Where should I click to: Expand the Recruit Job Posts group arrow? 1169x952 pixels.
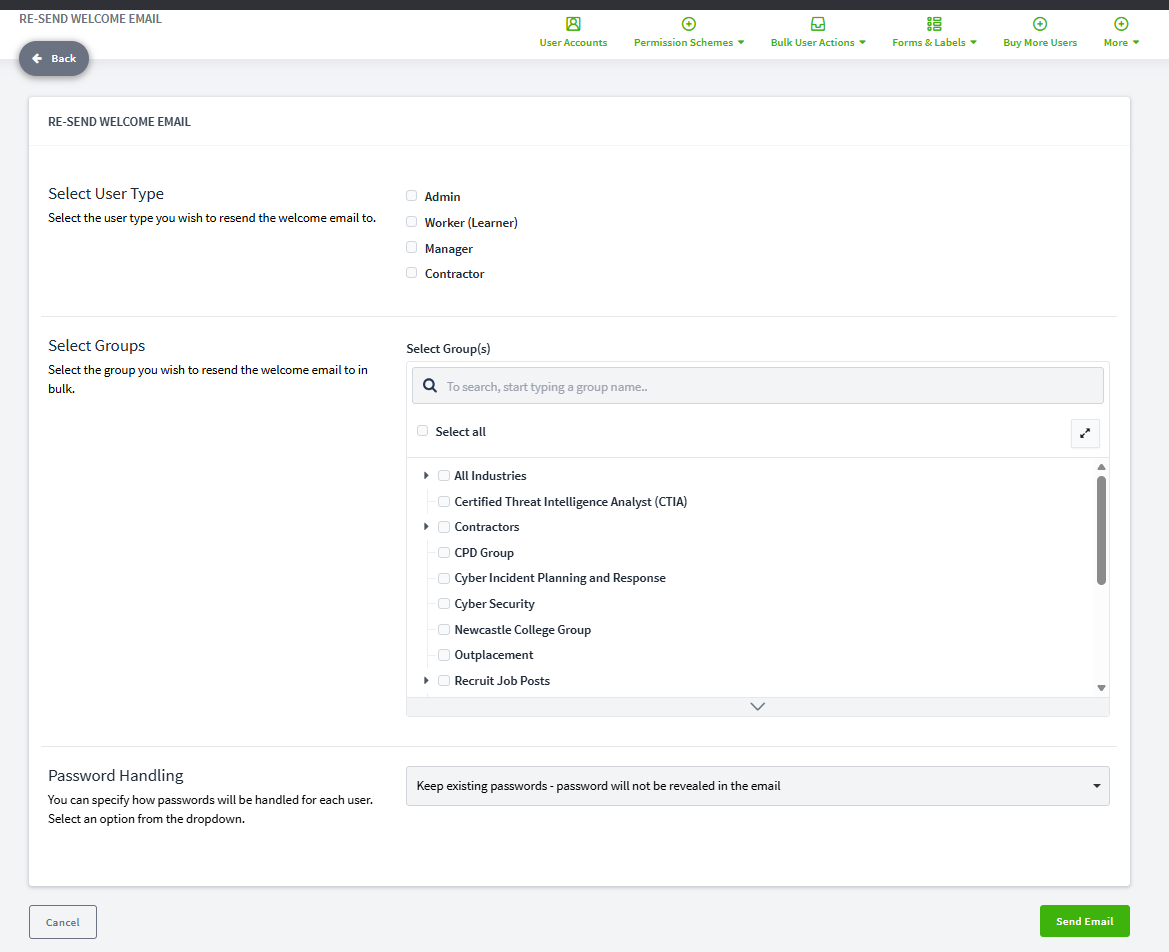[x=426, y=681]
